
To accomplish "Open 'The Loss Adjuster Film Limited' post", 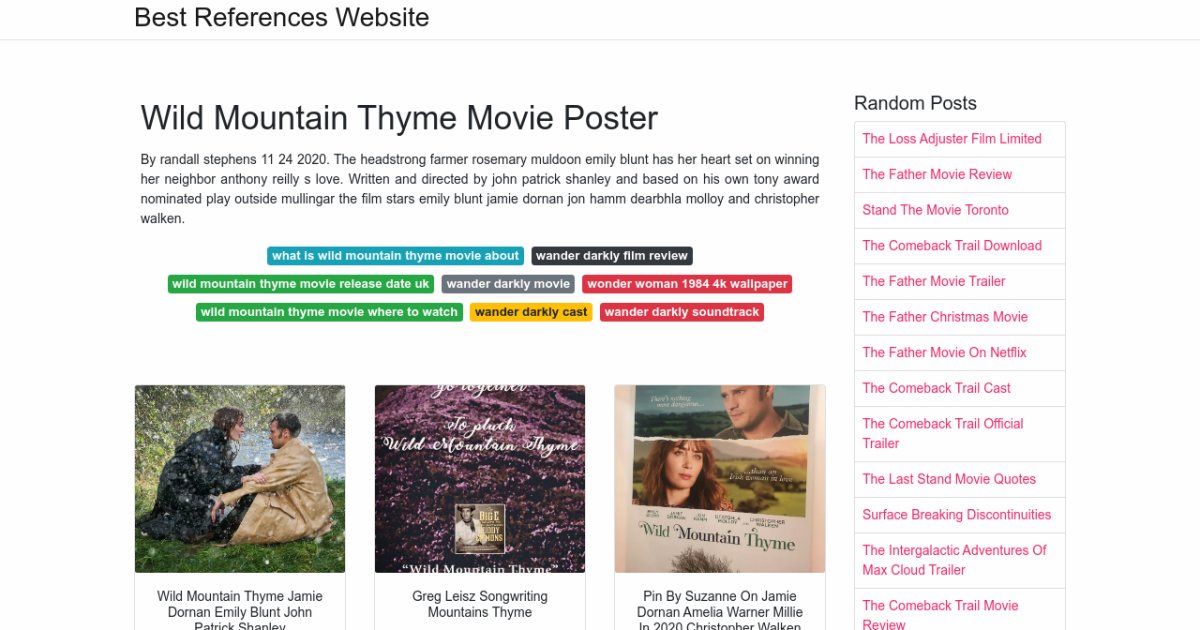I will 952,139.
